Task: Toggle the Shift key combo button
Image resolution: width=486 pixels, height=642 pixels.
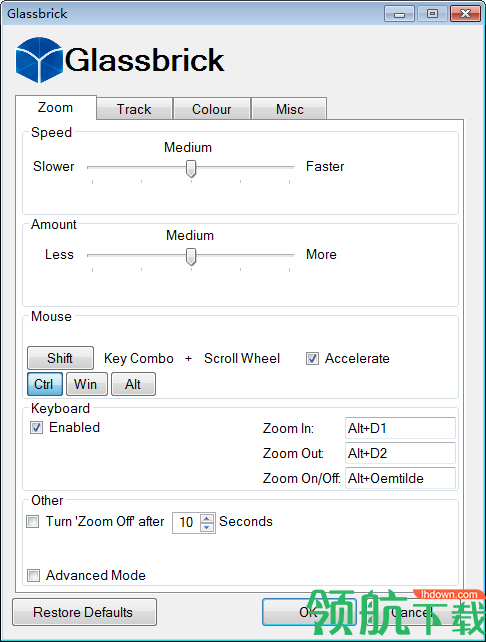Action: [x=60, y=358]
